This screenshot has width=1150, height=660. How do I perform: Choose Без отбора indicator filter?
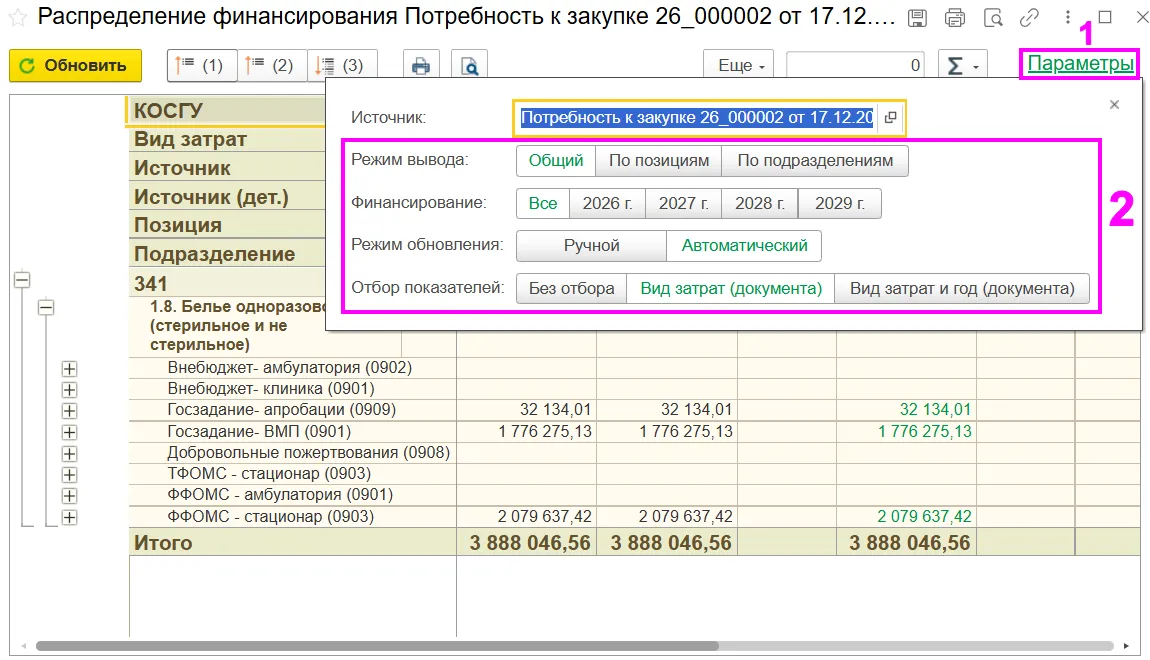571,288
